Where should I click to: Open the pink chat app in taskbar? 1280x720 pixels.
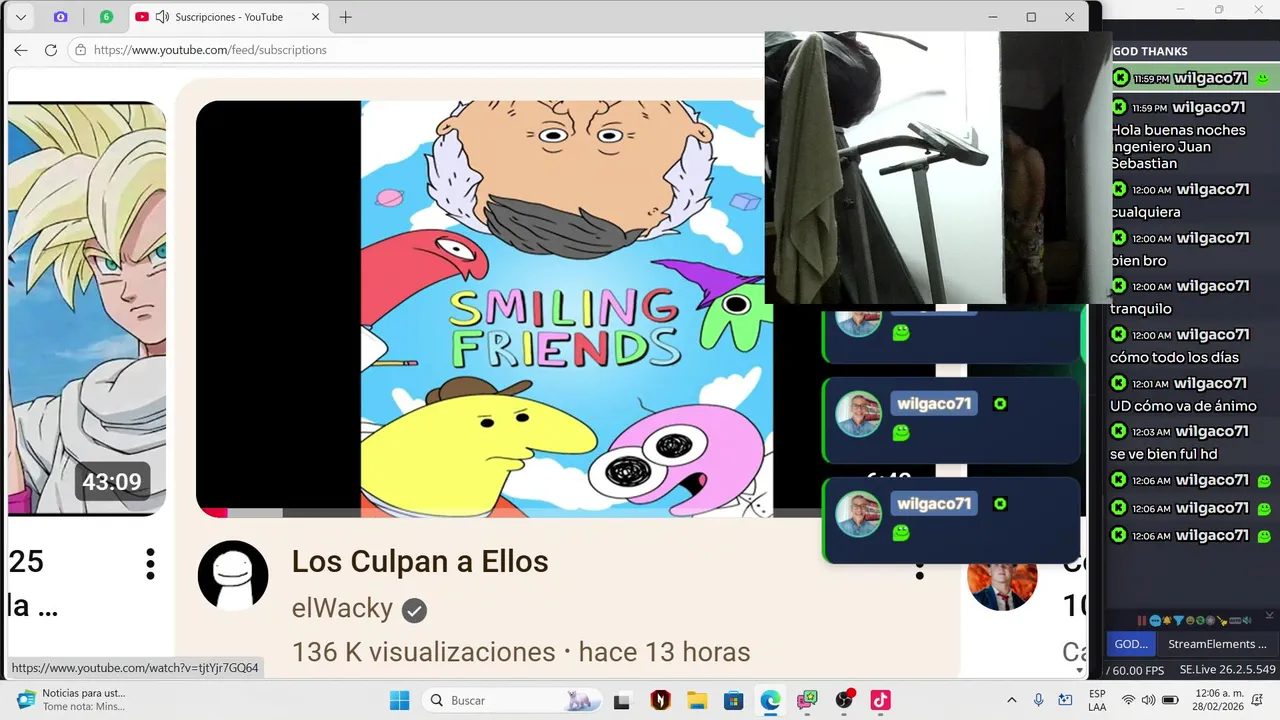click(x=807, y=700)
